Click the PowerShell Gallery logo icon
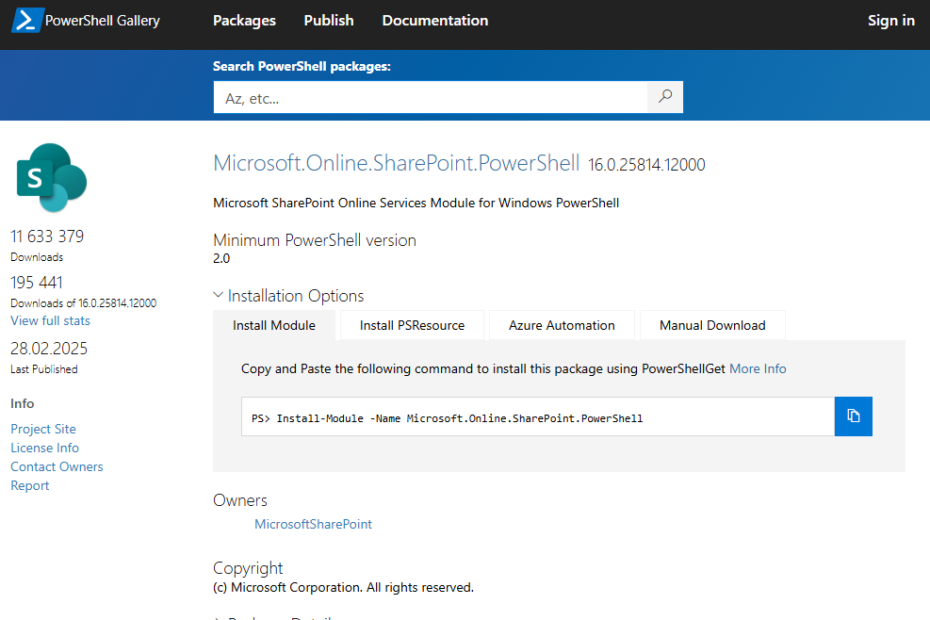This screenshot has height=620, width=930. point(27,20)
